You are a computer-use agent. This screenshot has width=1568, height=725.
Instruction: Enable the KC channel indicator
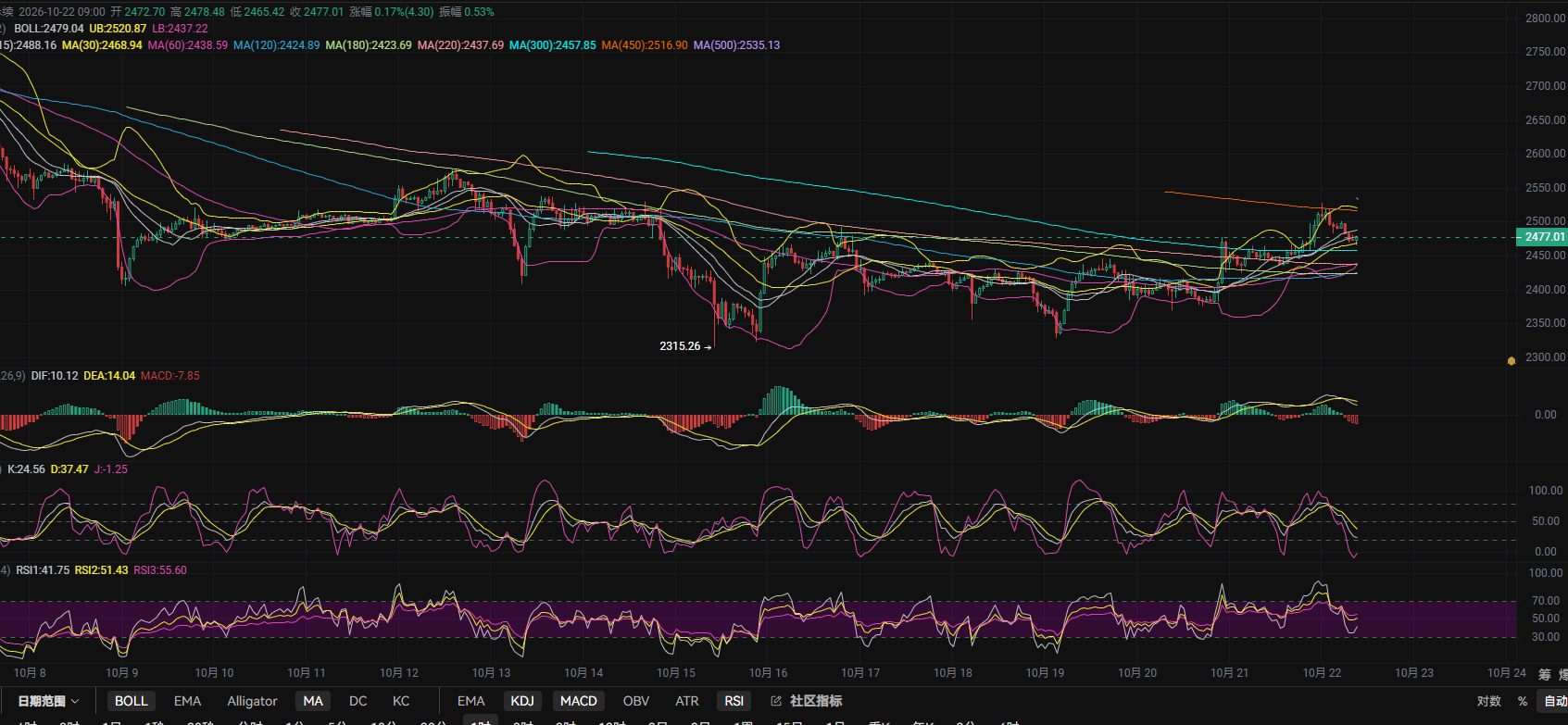point(401,701)
